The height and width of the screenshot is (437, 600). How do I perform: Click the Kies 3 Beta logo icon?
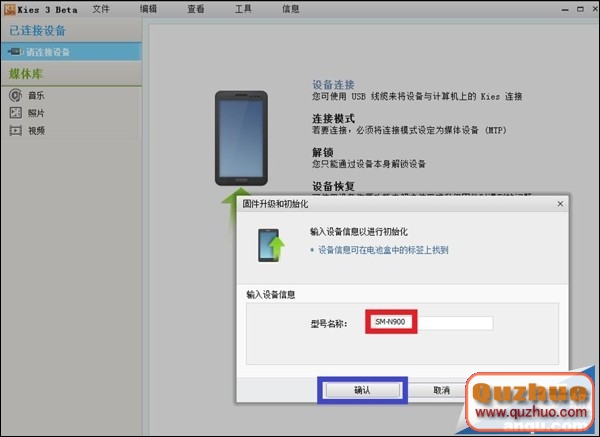point(10,9)
